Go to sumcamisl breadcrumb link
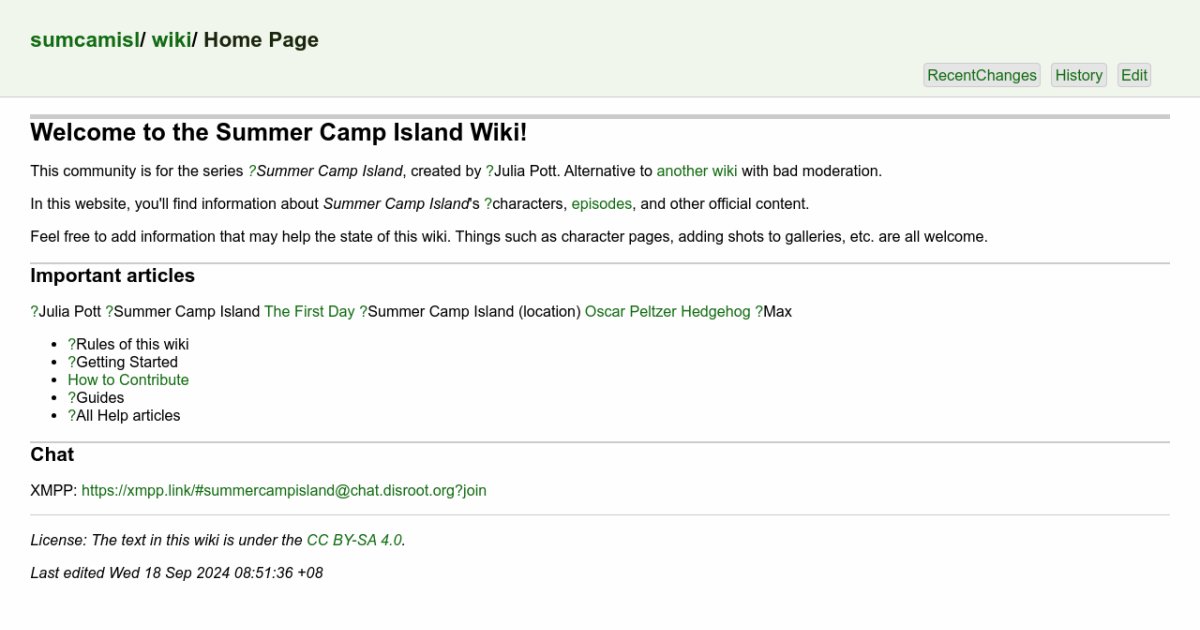Screen dimensions: 1200x630 pos(85,40)
